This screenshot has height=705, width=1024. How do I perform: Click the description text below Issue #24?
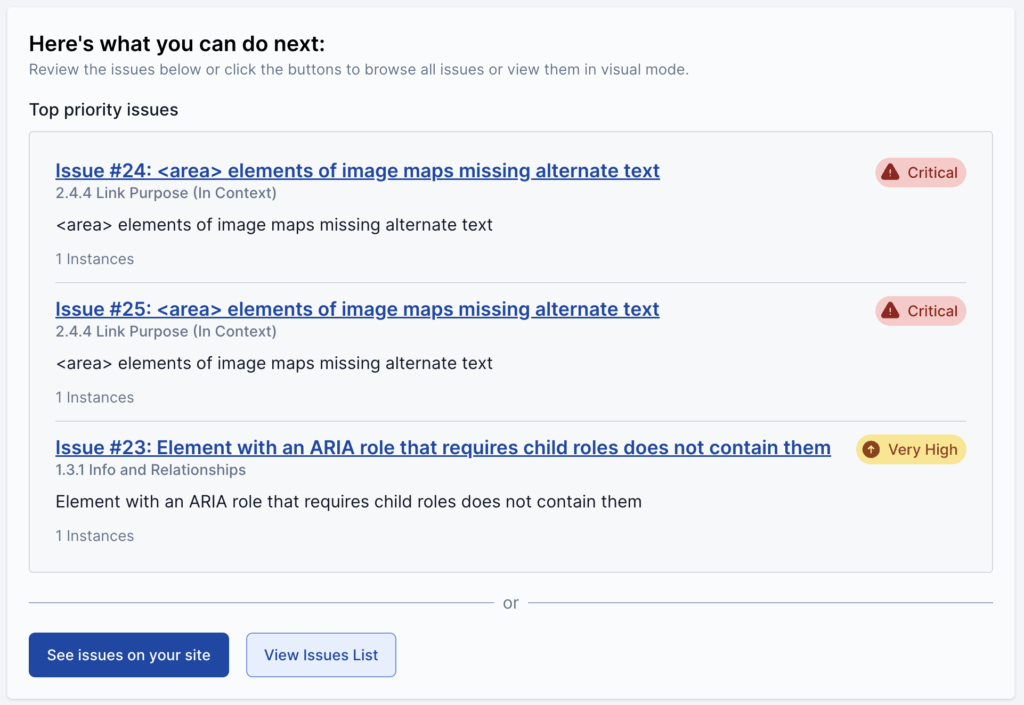coord(274,225)
